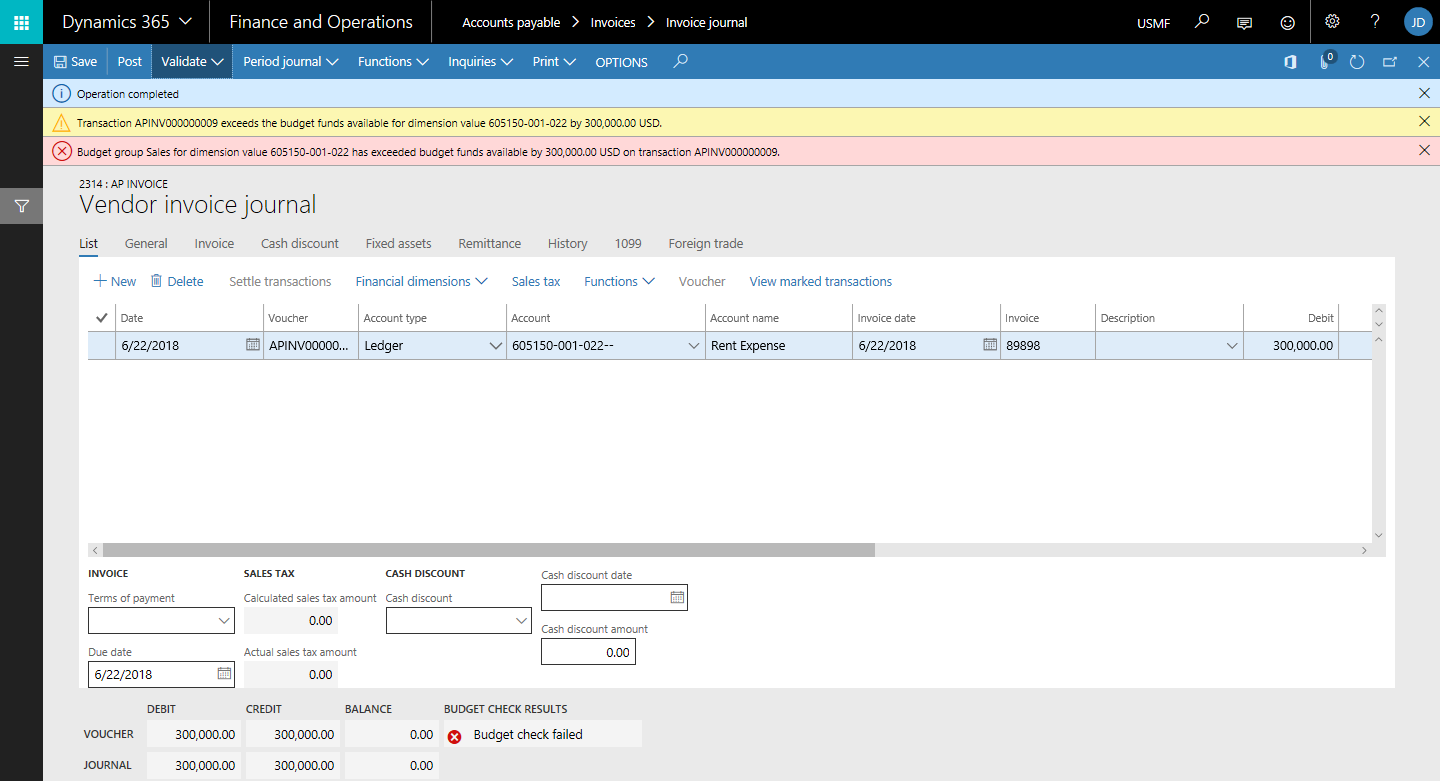Open in Microsoft Office icon
The height and width of the screenshot is (781, 1440).
[1291, 62]
